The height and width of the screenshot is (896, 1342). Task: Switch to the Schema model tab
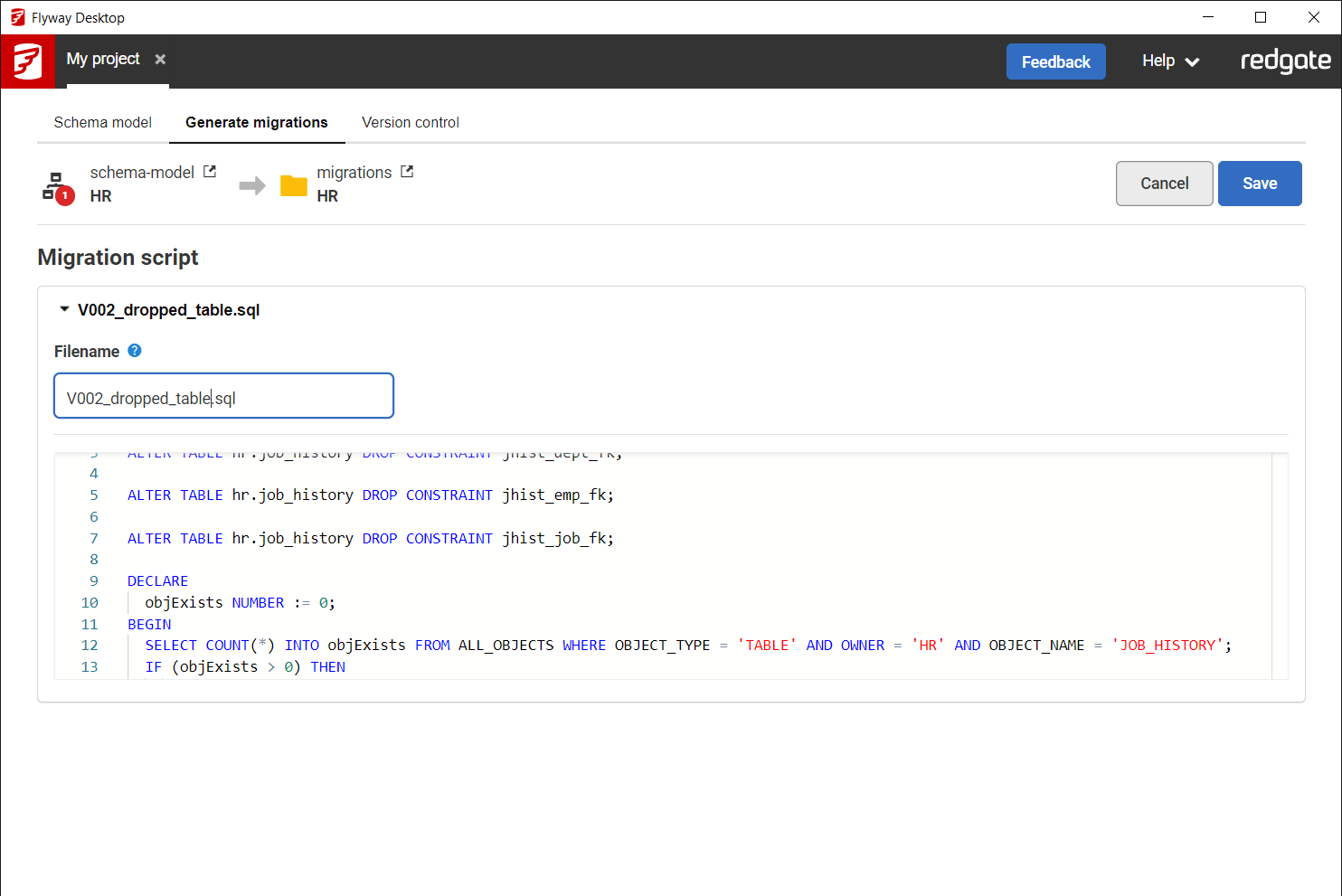[x=103, y=122]
